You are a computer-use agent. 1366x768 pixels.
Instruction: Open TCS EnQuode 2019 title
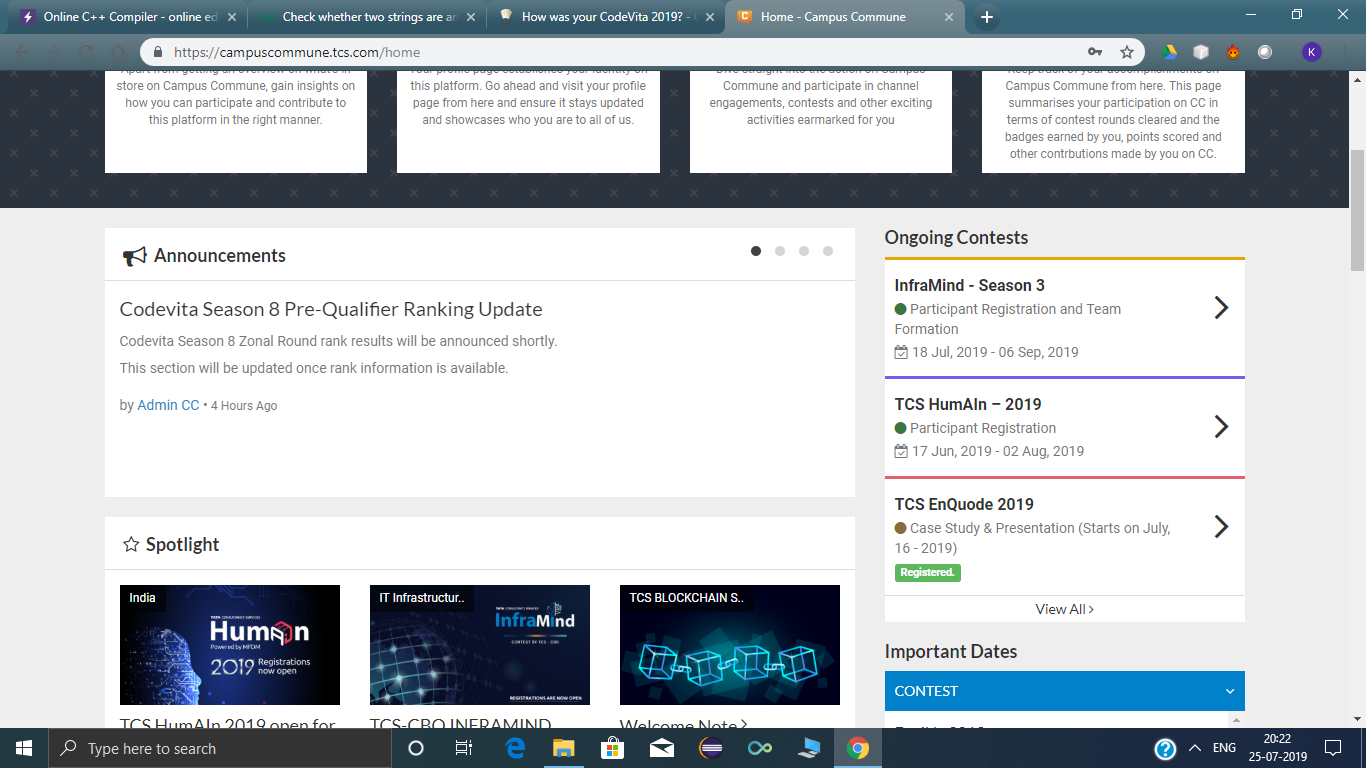coord(964,504)
